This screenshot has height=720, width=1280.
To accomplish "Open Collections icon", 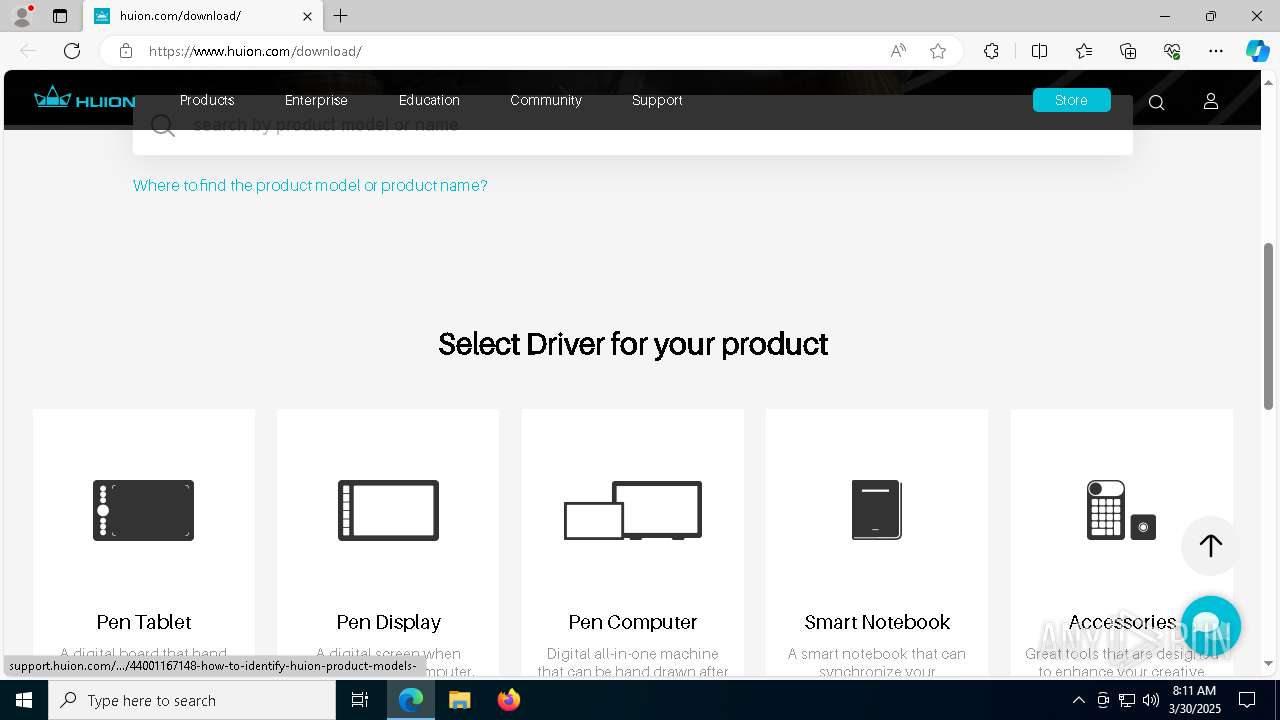I will (x=1128, y=51).
